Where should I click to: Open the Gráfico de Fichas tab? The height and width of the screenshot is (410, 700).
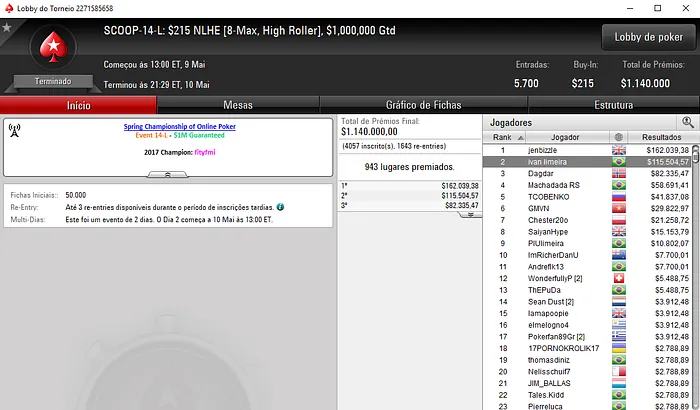(424, 105)
